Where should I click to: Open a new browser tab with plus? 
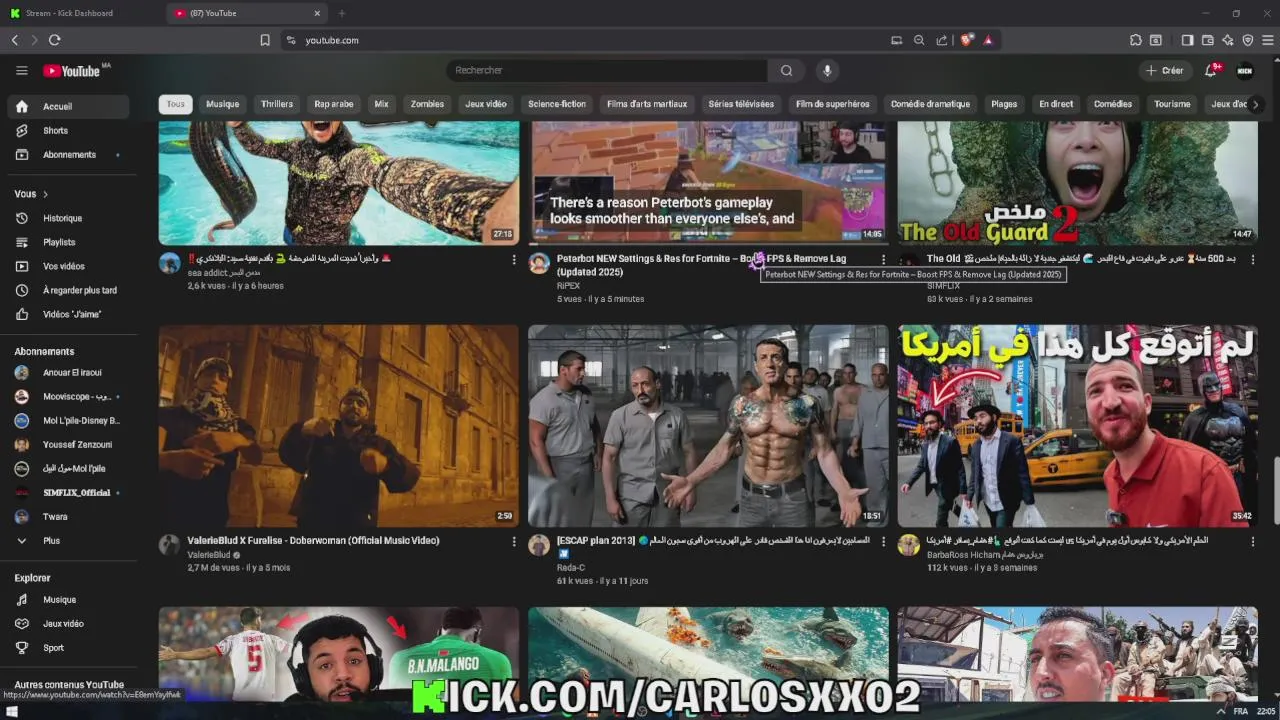pos(341,13)
